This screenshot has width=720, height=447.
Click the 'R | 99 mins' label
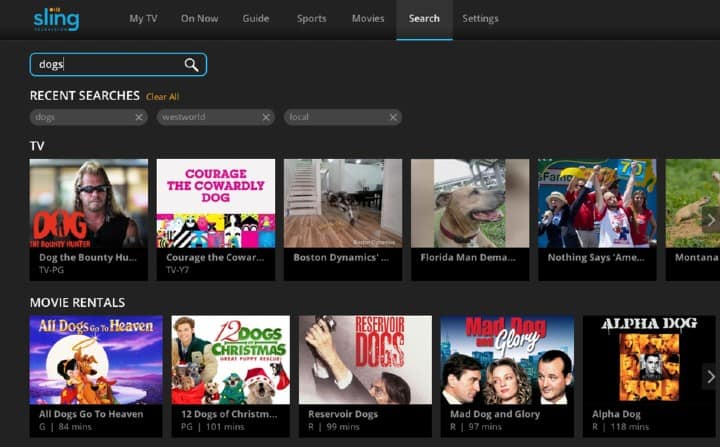(x=334, y=427)
